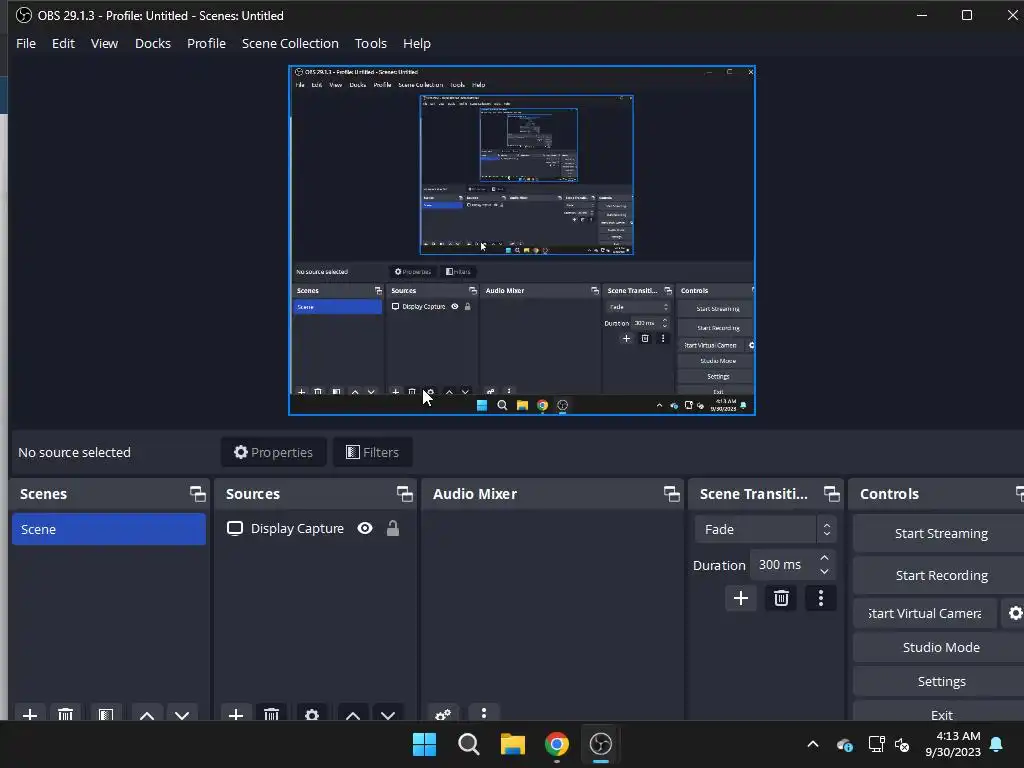The height and width of the screenshot is (768, 1024).
Task: Click Start Streaming button
Action: coord(940,534)
